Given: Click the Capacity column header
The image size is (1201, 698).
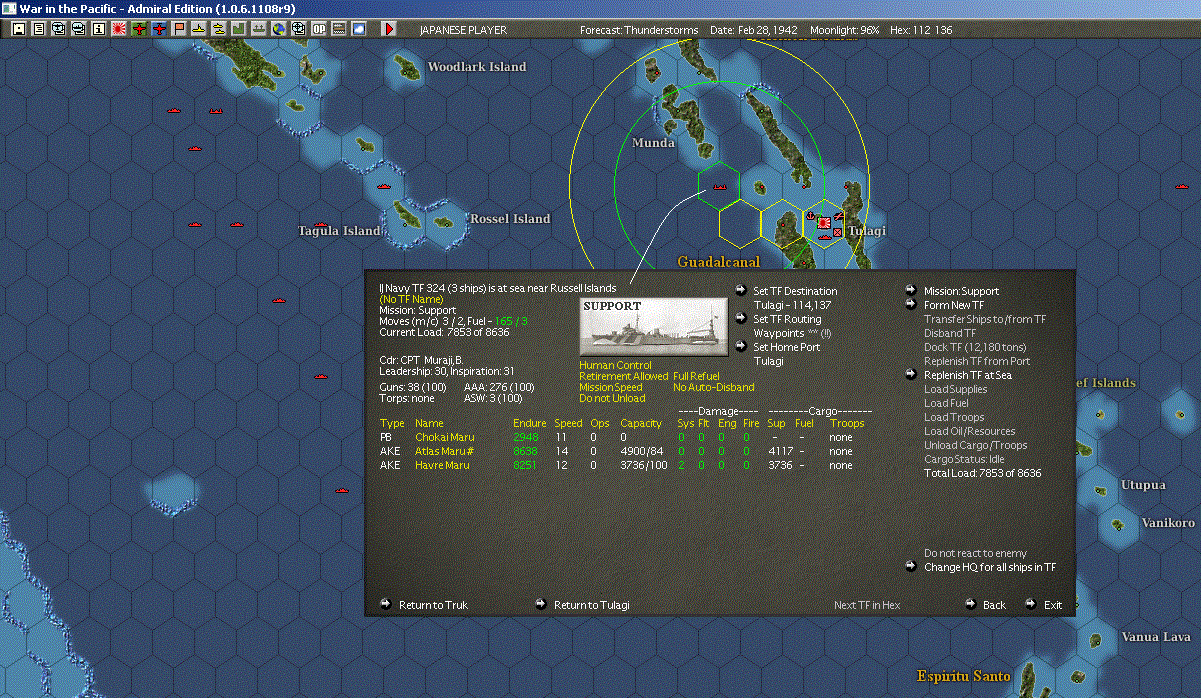Looking at the screenshot, I should (x=641, y=423).
